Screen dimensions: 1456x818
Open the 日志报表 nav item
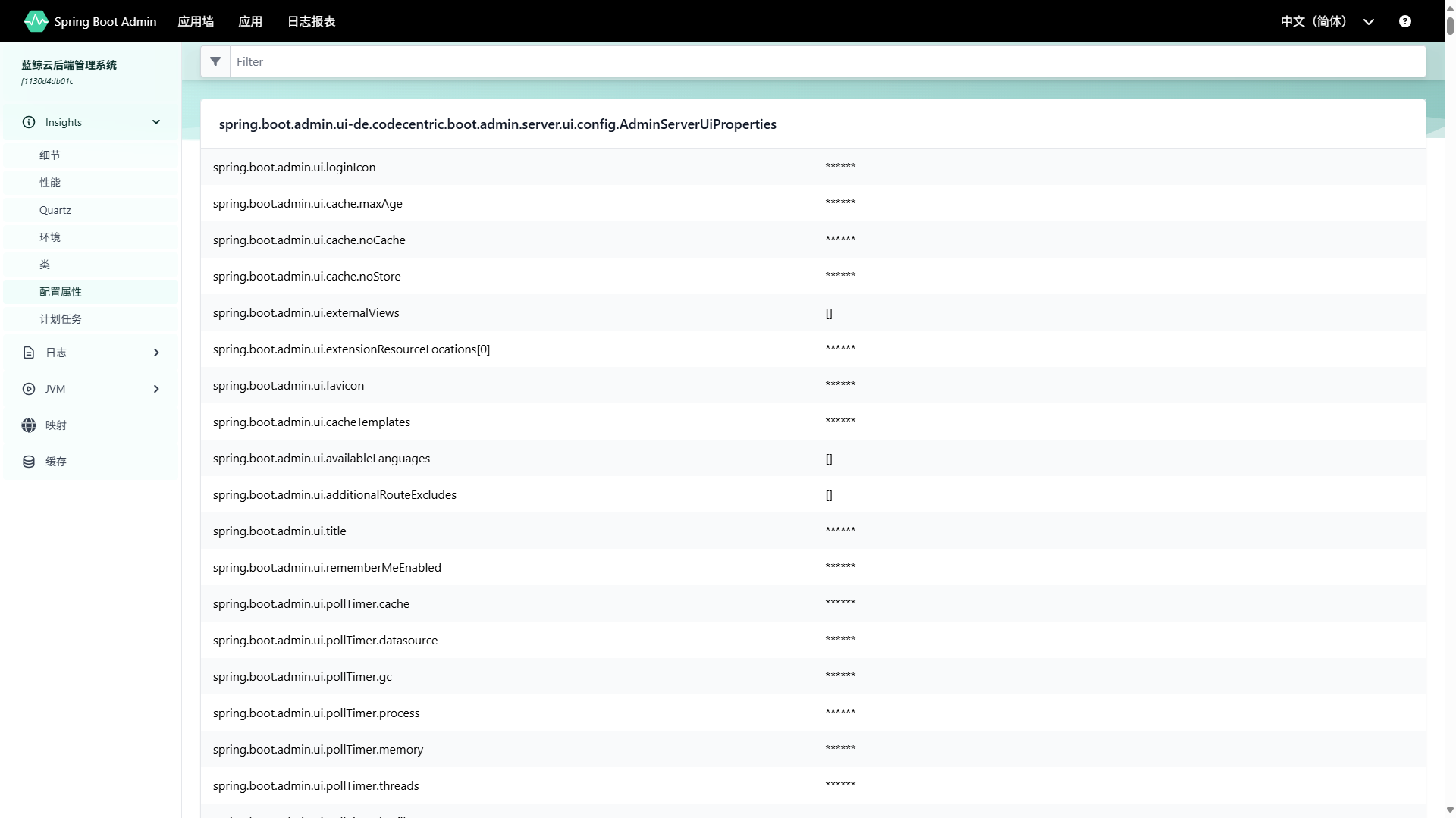click(x=311, y=21)
